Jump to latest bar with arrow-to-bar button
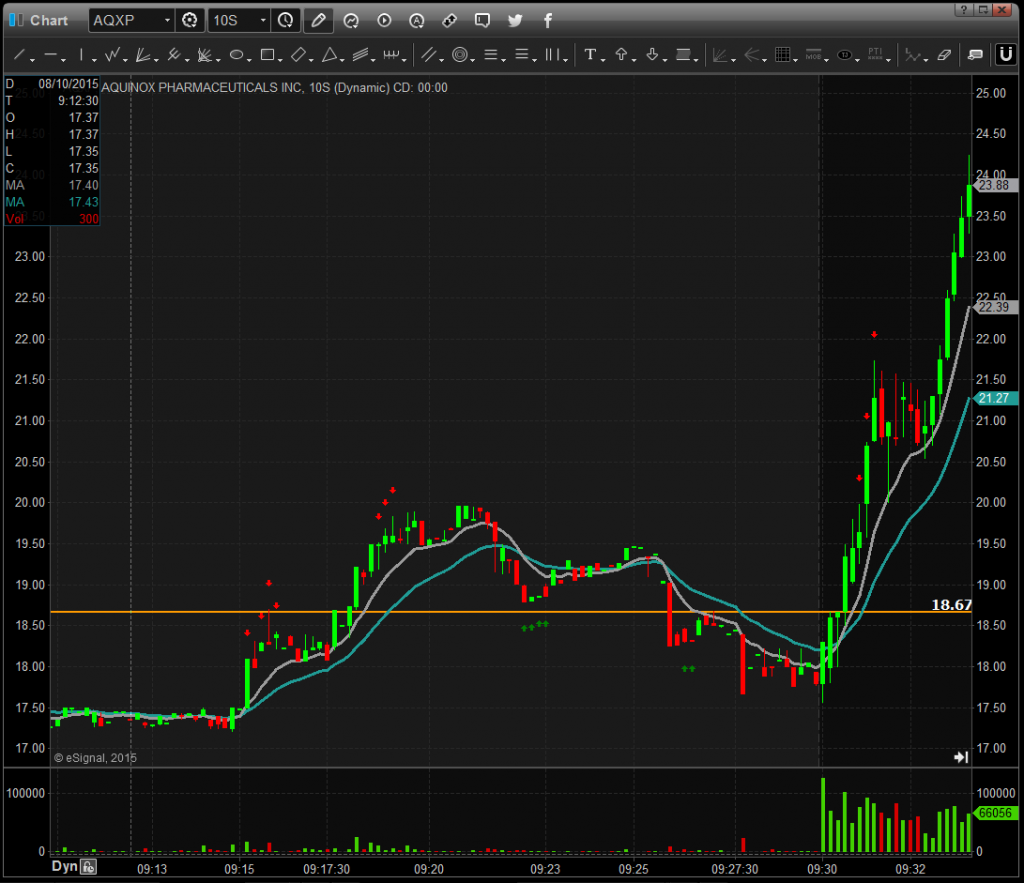 coord(961,757)
